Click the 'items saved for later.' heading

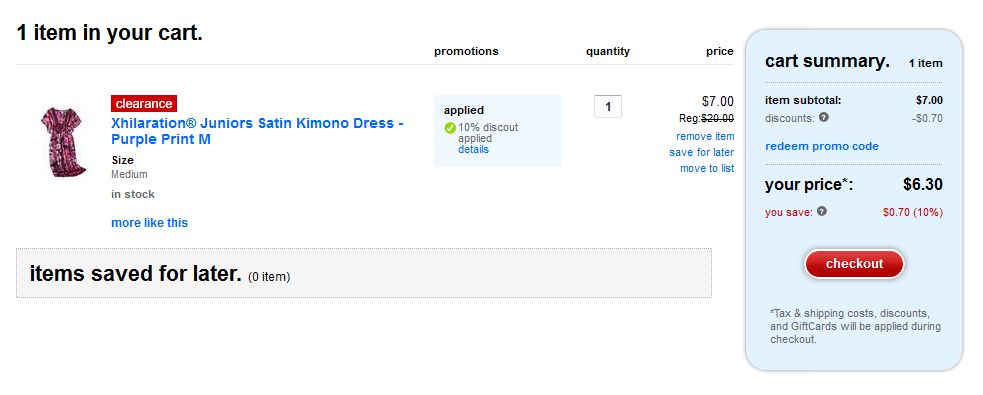pos(135,273)
